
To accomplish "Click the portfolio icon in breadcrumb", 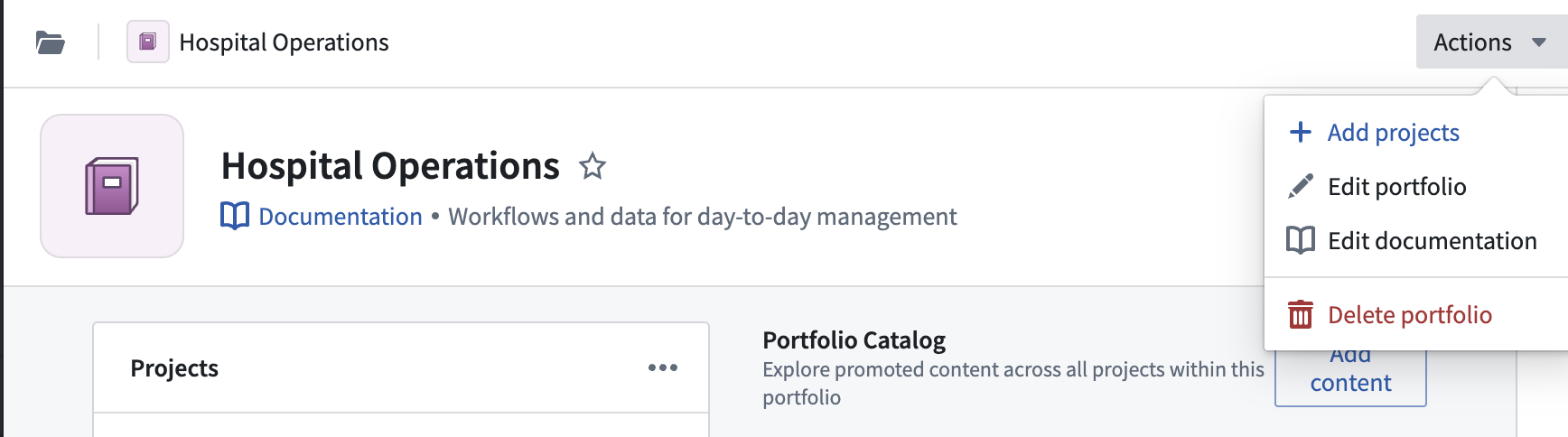I will (148, 42).
